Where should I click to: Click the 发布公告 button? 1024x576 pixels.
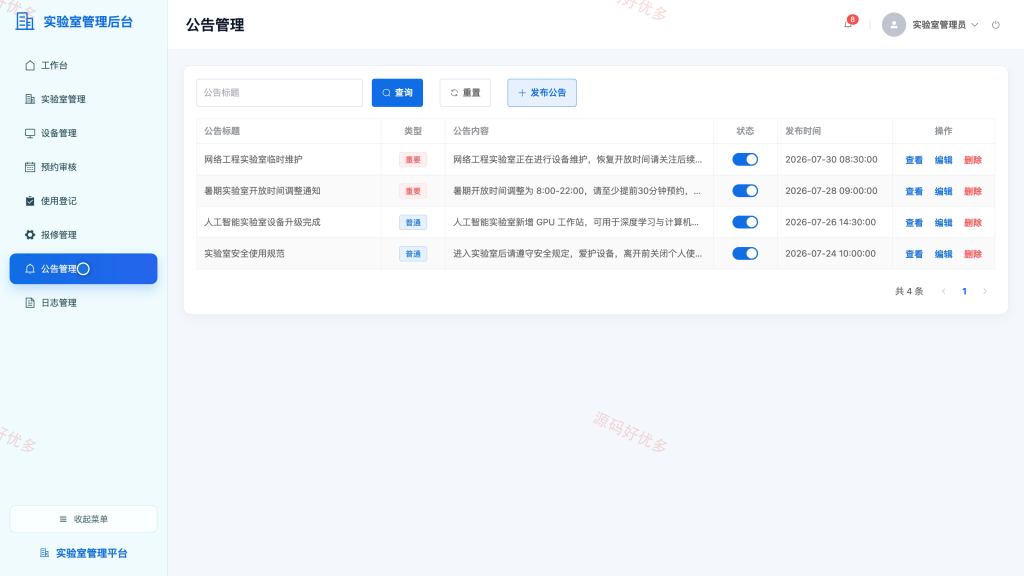pos(542,93)
